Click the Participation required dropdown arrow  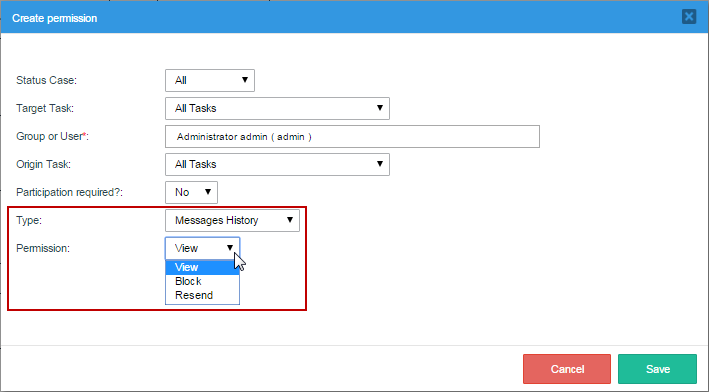click(x=208, y=192)
